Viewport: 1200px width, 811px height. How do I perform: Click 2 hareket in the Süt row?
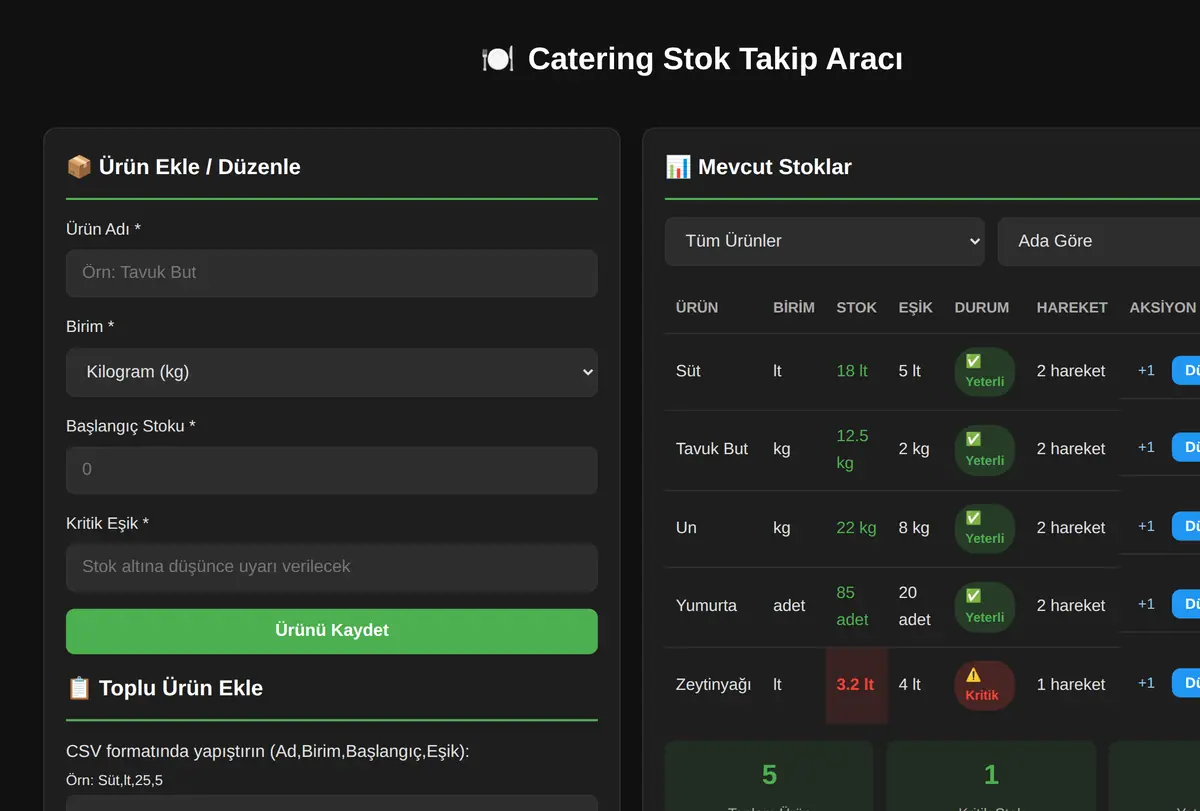1071,371
